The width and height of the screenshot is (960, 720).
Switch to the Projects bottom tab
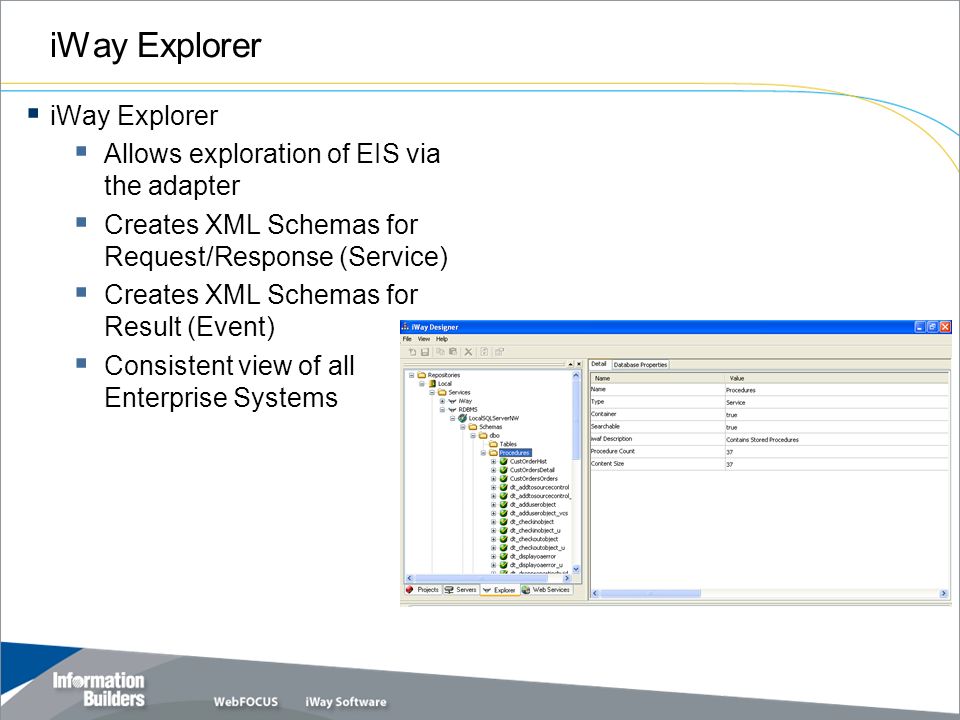click(422, 590)
